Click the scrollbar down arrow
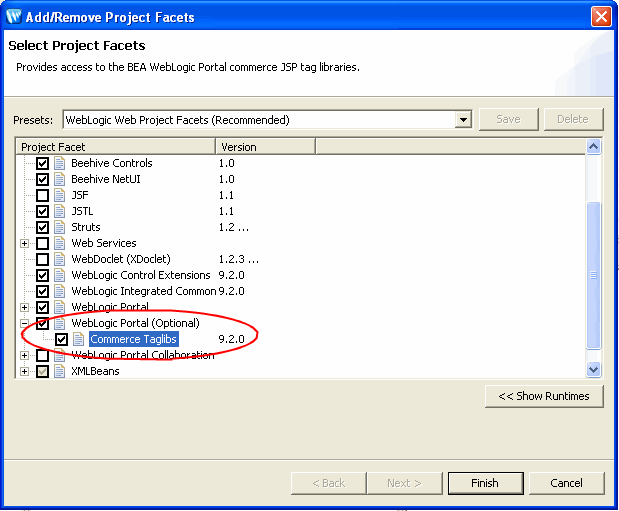 [593, 370]
